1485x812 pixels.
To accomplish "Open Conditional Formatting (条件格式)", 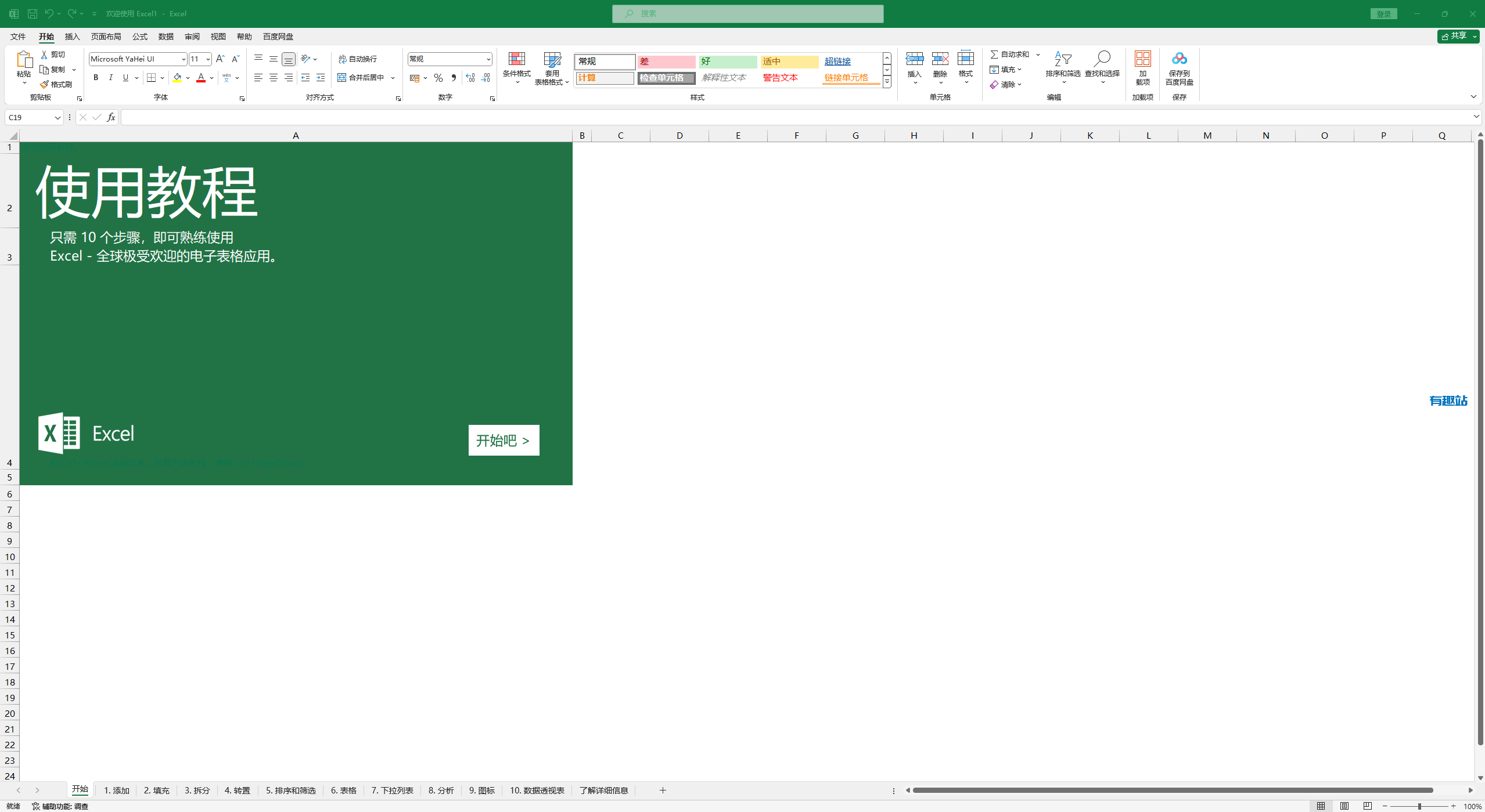I will point(516,67).
